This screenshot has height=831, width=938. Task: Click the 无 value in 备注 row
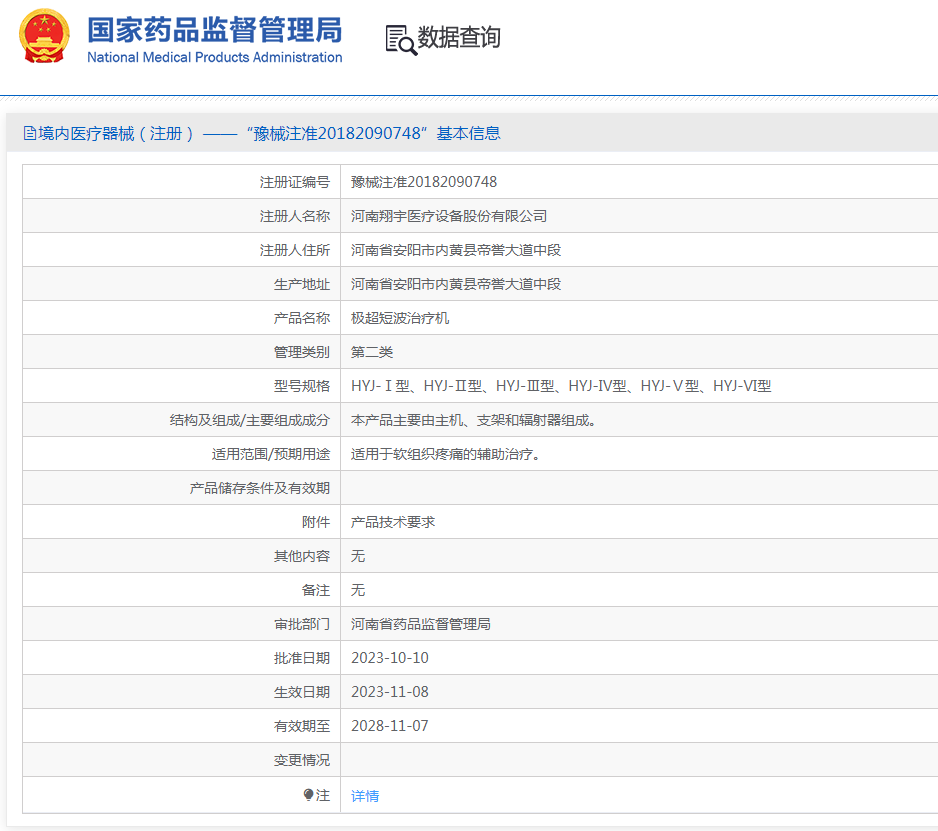click(x=358, y=590)
